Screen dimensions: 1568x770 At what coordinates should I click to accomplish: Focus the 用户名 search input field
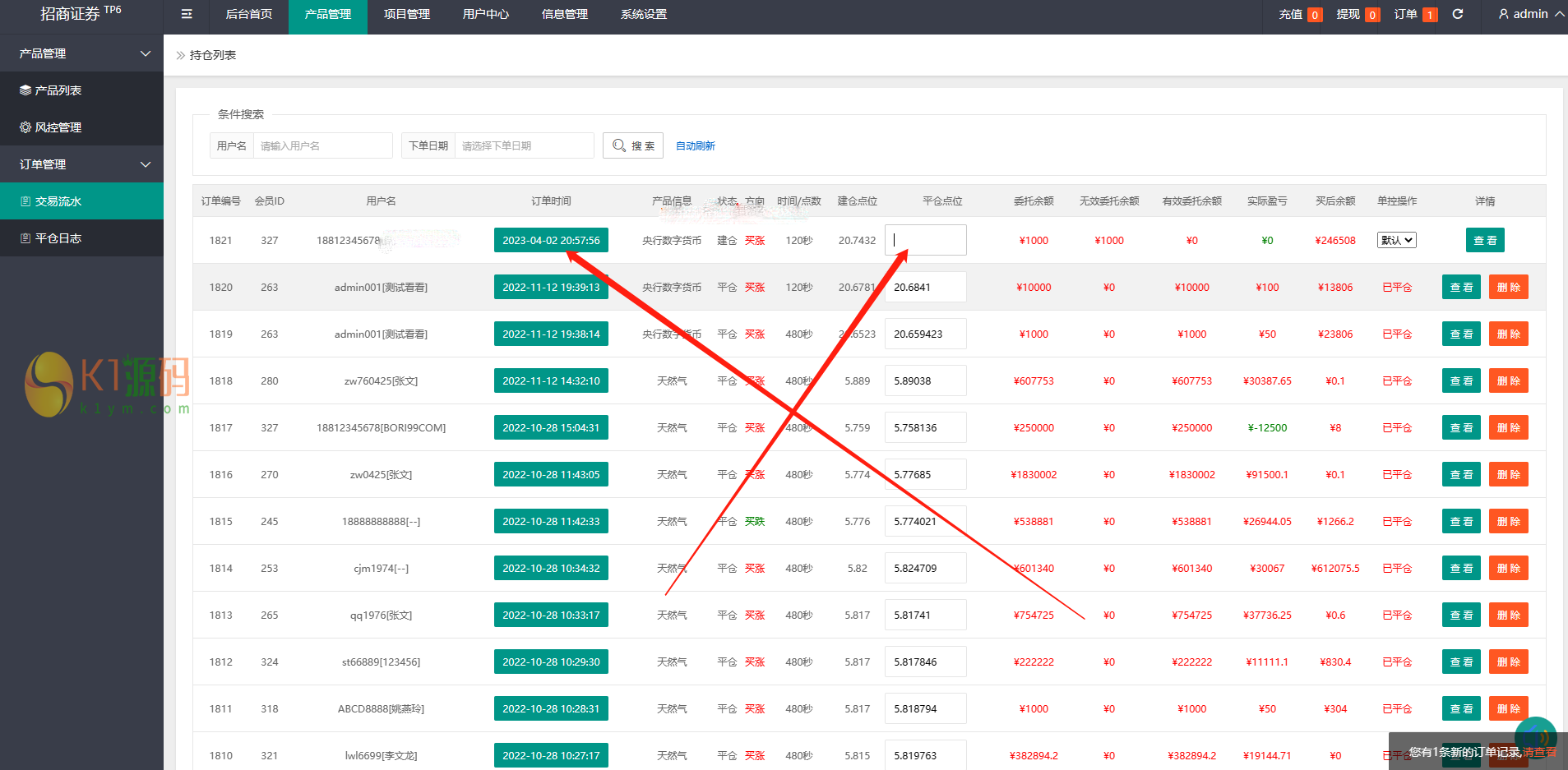click(x=322, y=145)
